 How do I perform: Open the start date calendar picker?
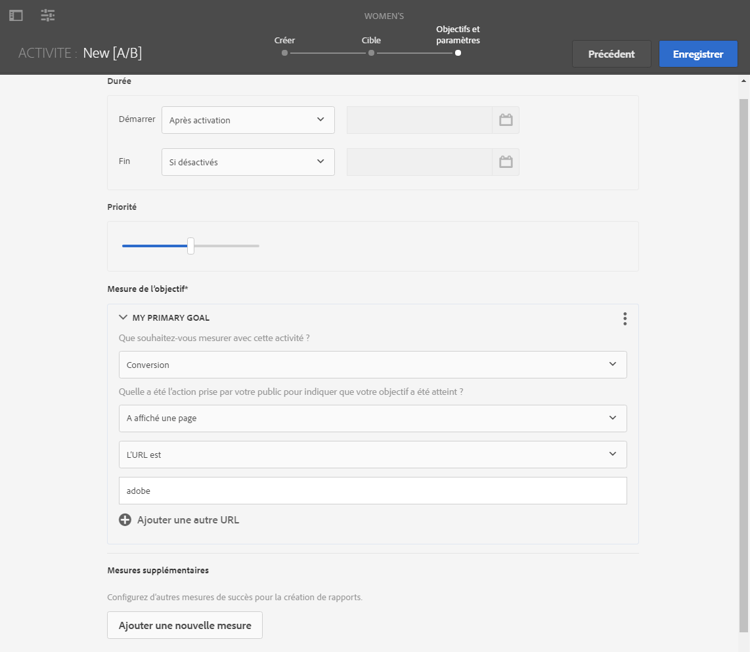[x=506, y=120]
